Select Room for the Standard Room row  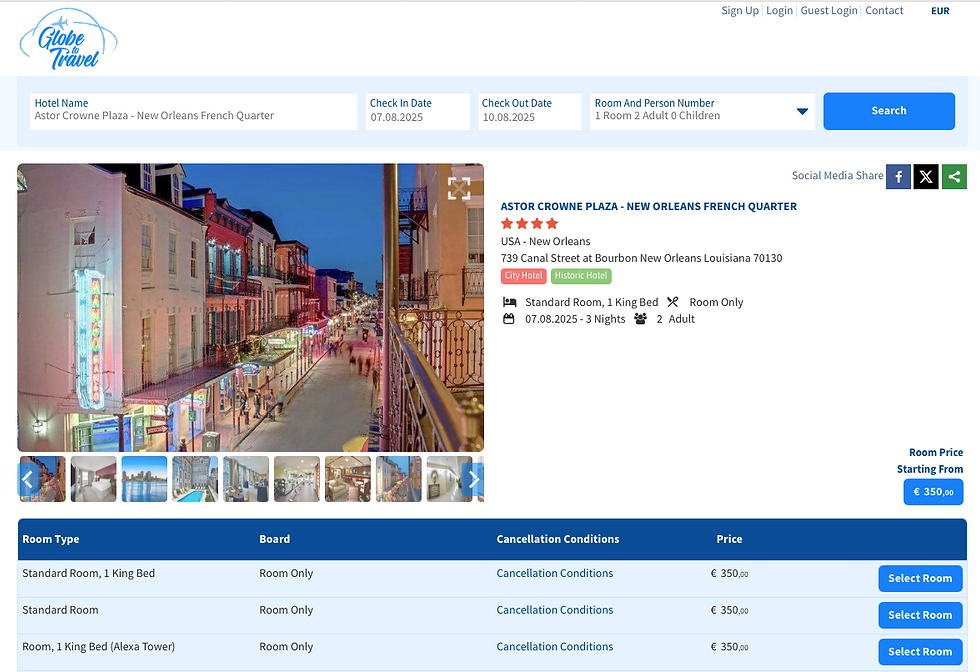(x=920, y=615)
